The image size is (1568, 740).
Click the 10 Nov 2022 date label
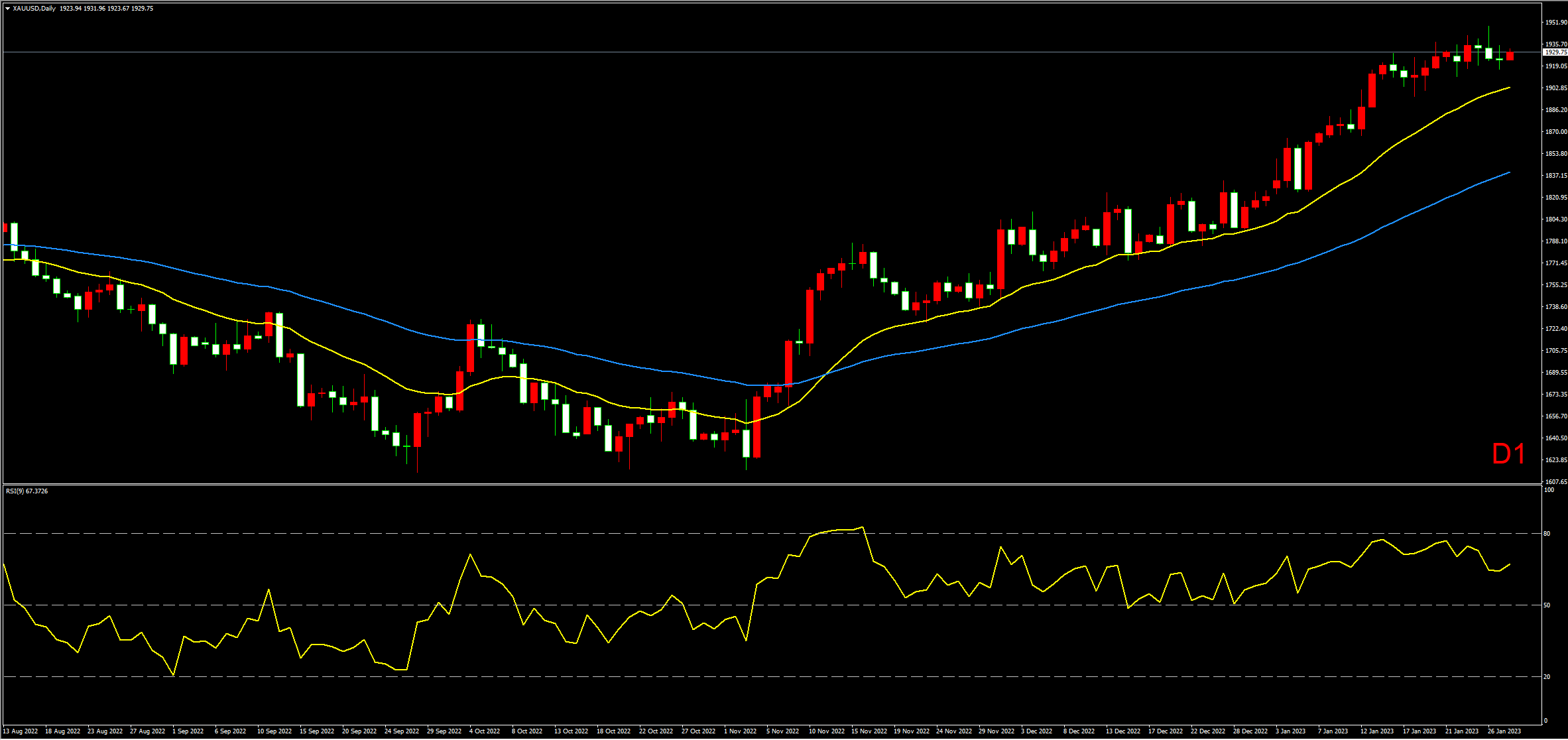tap(827, 731)
